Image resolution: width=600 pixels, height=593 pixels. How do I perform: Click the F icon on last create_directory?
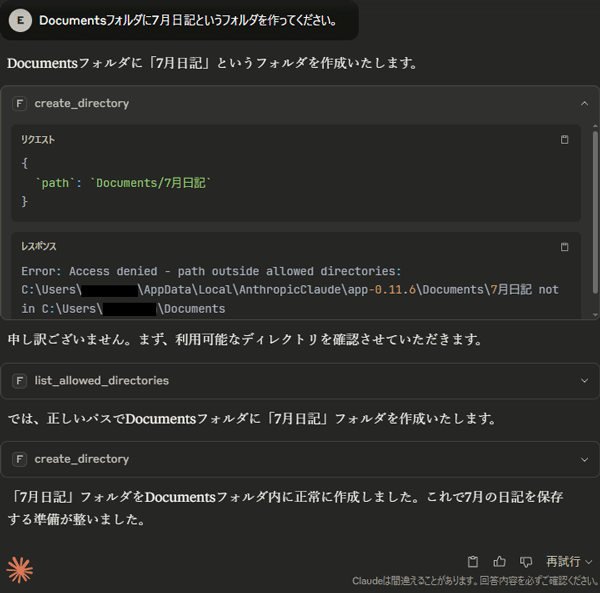click(x=20, y=459)
